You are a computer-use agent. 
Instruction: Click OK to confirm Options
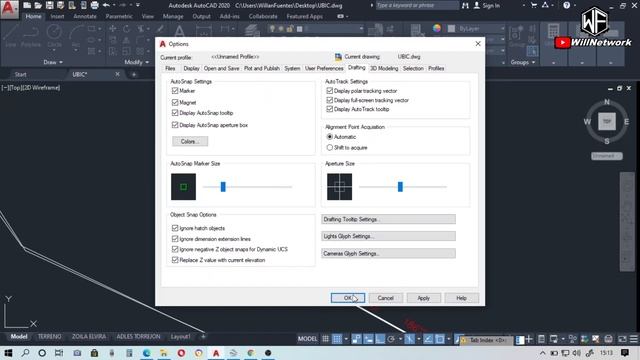(348, 298)
